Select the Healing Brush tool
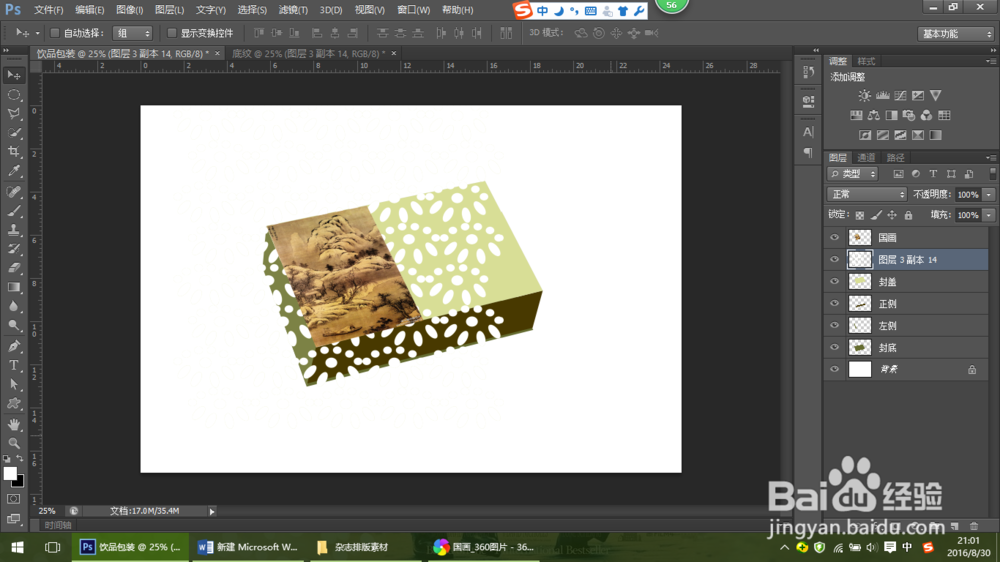1000x562 pixels. click(13, 192)
